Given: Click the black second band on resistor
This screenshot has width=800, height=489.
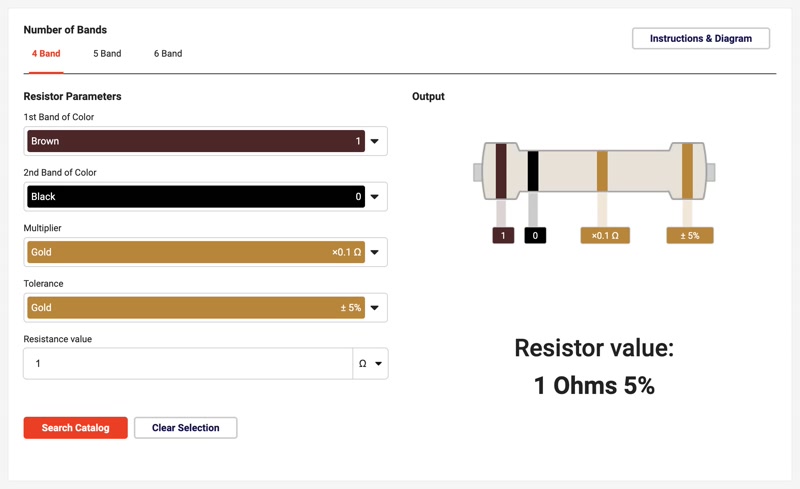Looking at the screenshot, I should [x=533, y=171].
